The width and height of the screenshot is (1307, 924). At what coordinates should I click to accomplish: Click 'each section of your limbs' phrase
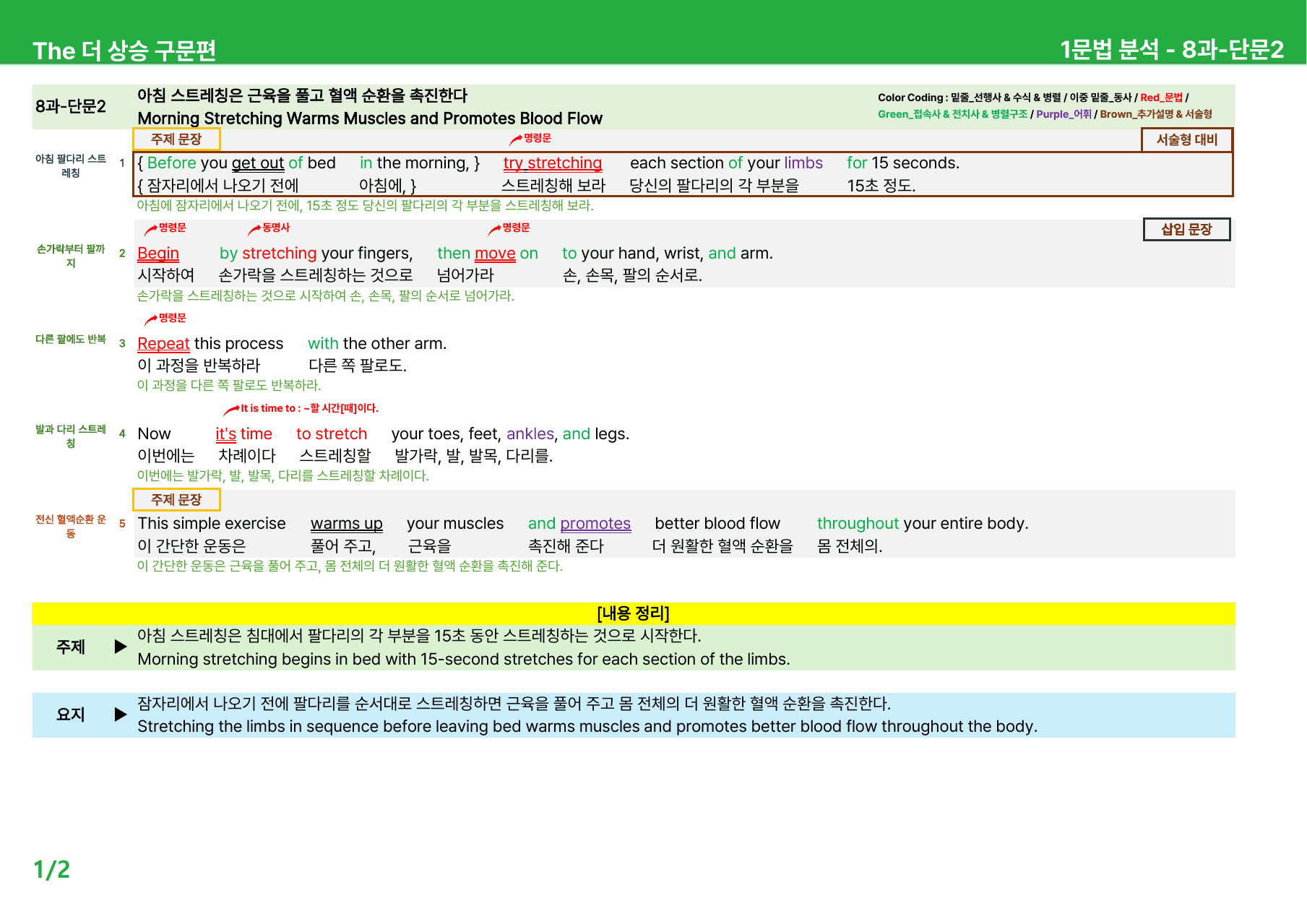click(726, 163)
